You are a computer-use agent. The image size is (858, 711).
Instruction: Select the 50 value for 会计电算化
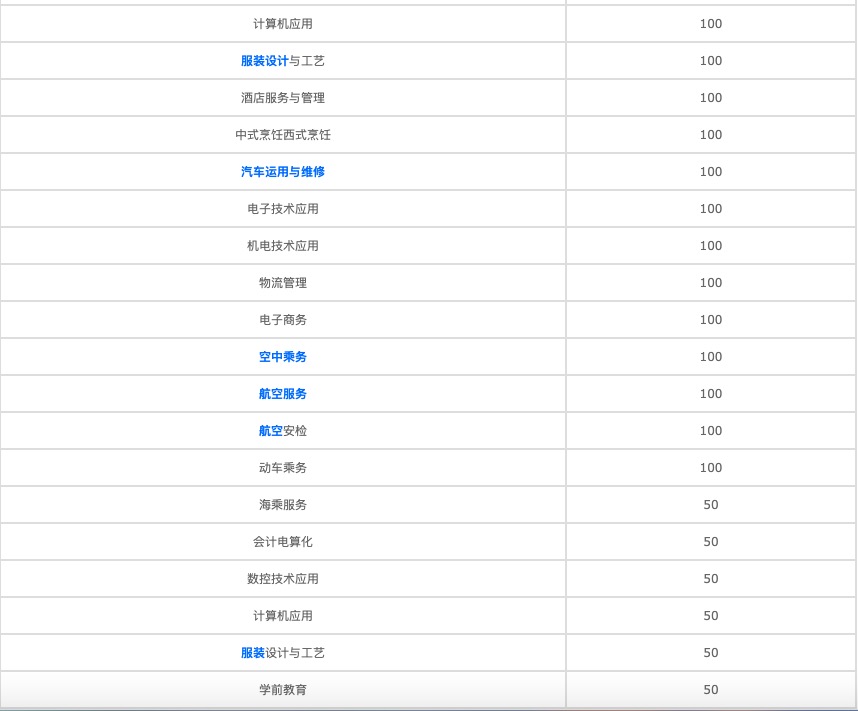coord(711,542)
